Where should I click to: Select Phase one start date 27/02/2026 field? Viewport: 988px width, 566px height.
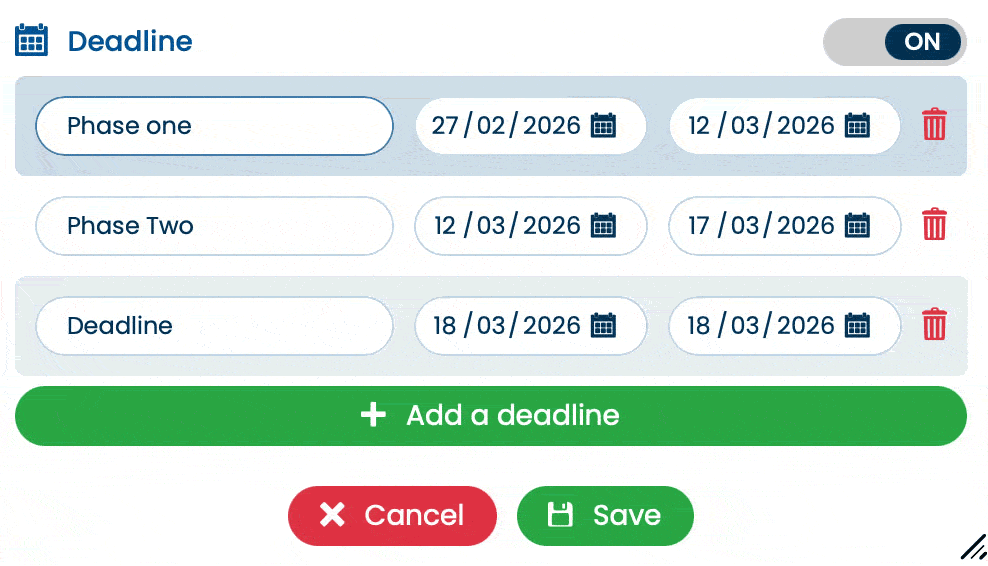(x=506, y=126)
